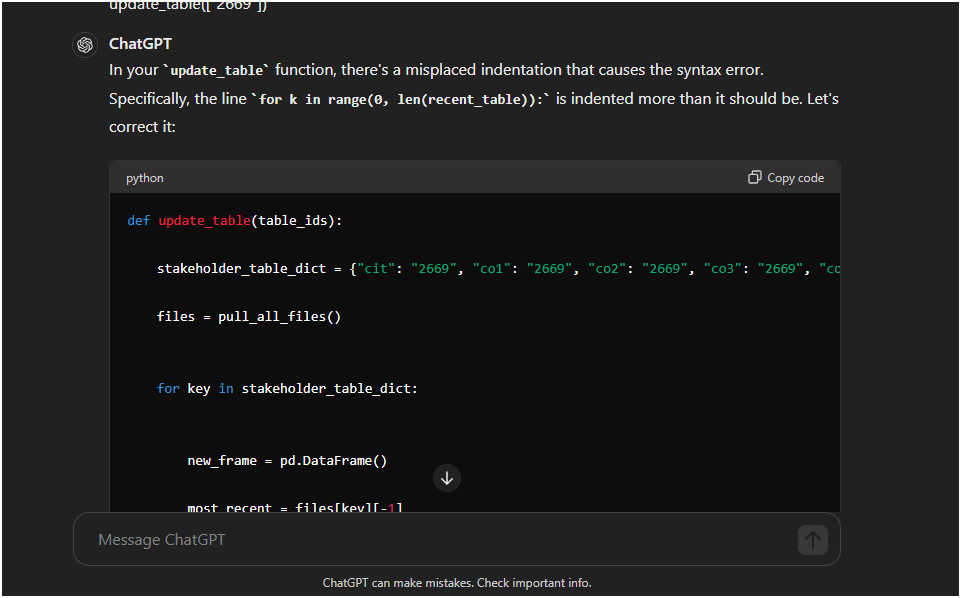
Task: Click the "correct it:" text line
Action: pos(142,127)
